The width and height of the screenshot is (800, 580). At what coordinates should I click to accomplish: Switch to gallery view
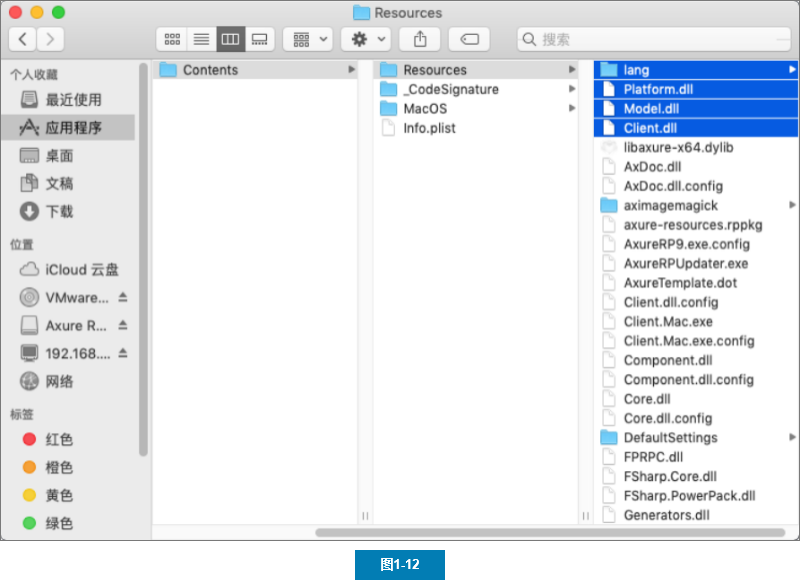pos(260,39)
